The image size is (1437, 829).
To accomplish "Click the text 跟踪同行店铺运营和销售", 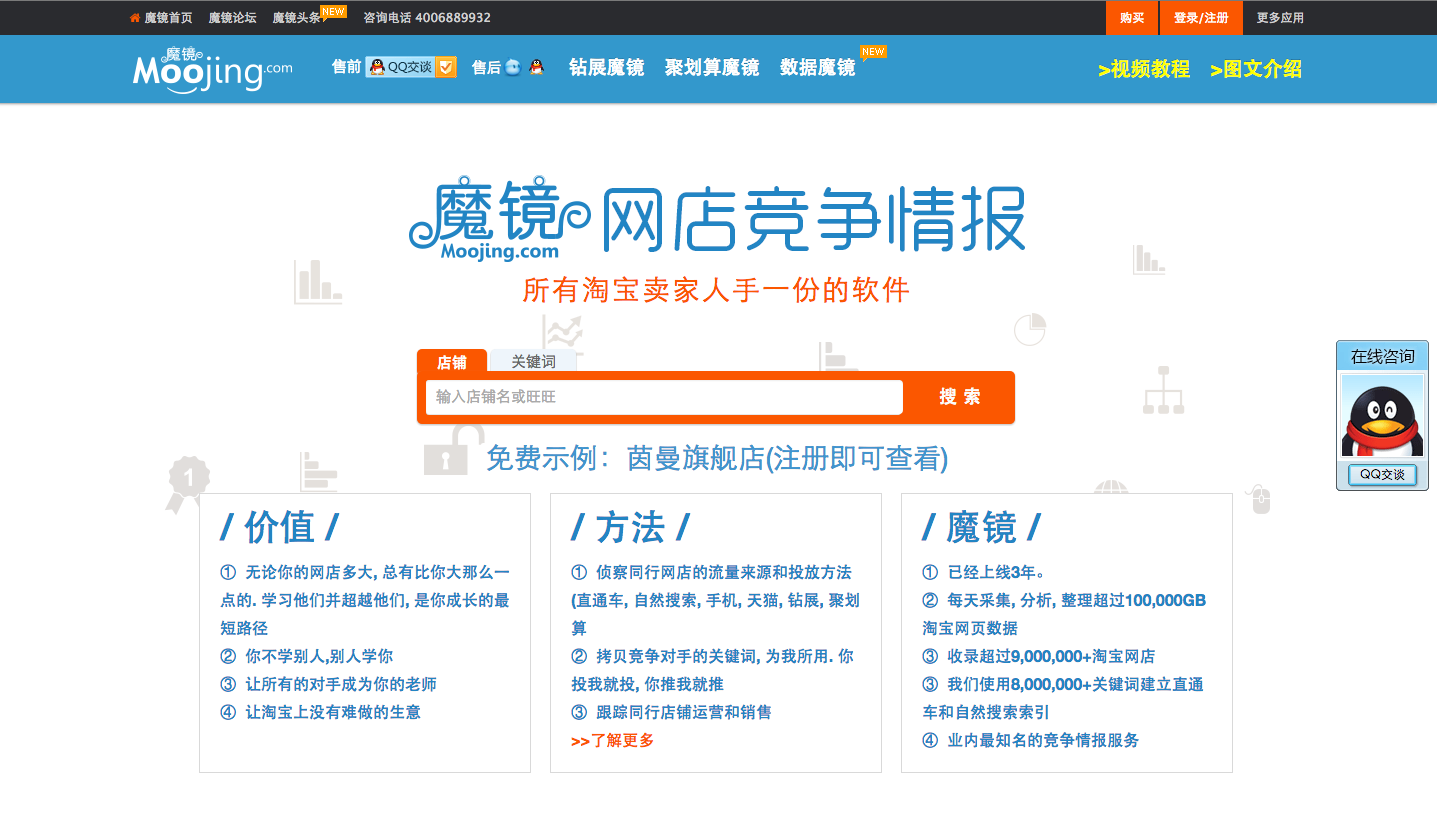I will [684, 713].
